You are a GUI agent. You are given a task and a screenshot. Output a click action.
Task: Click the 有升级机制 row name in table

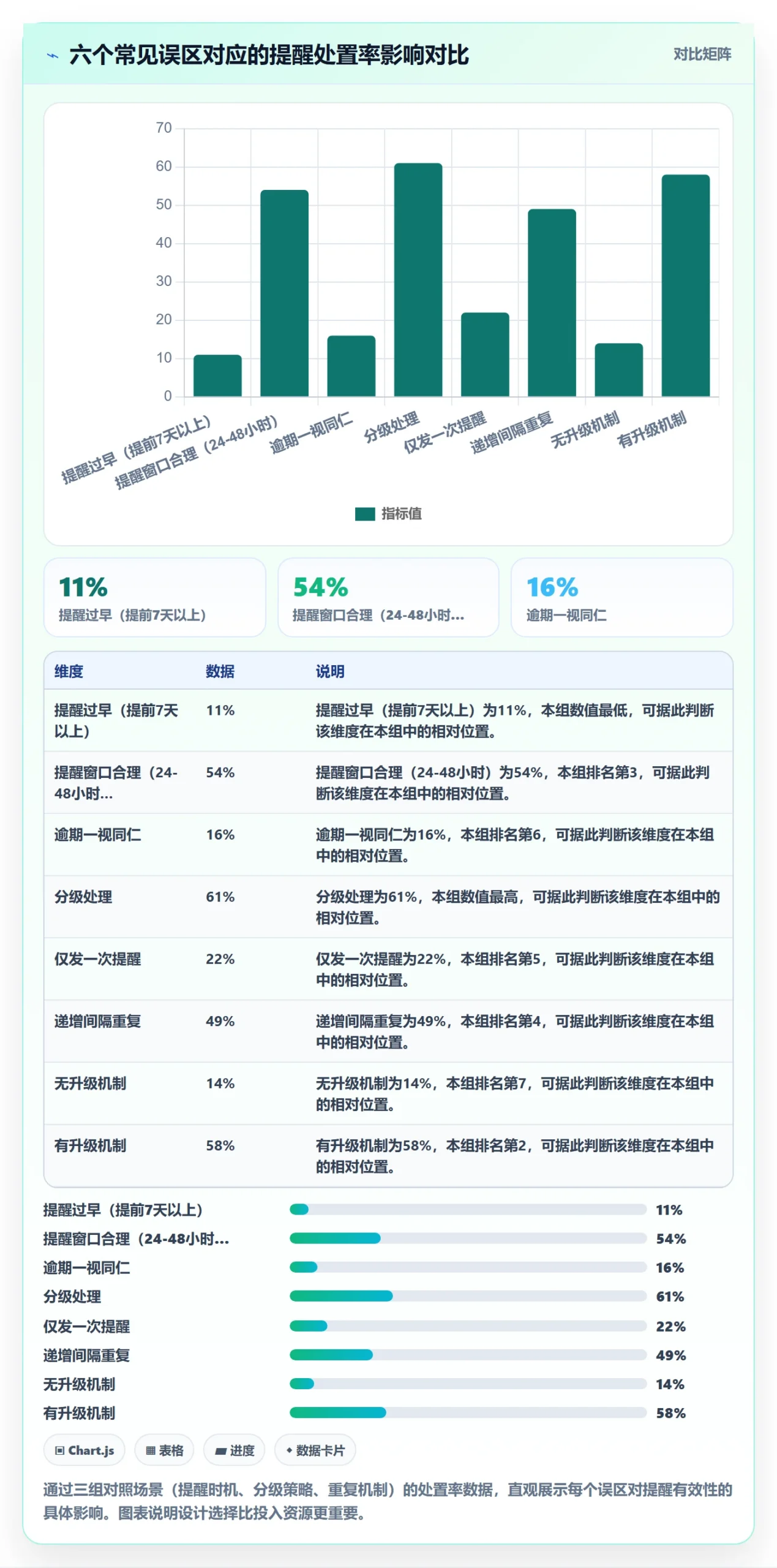point(90,1145)
